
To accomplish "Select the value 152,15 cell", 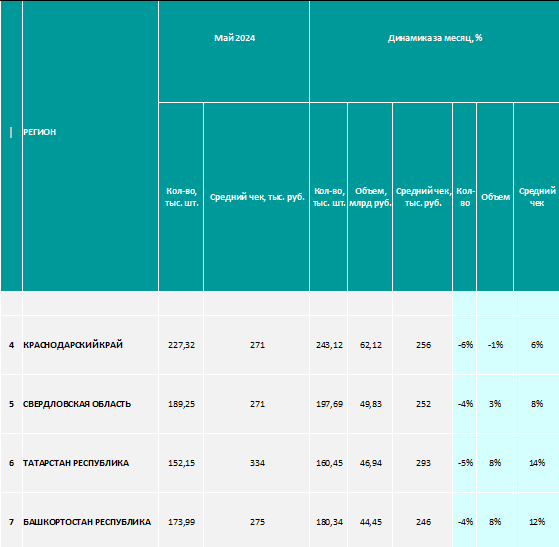I will pyautogui.click(x=181, y=463).
